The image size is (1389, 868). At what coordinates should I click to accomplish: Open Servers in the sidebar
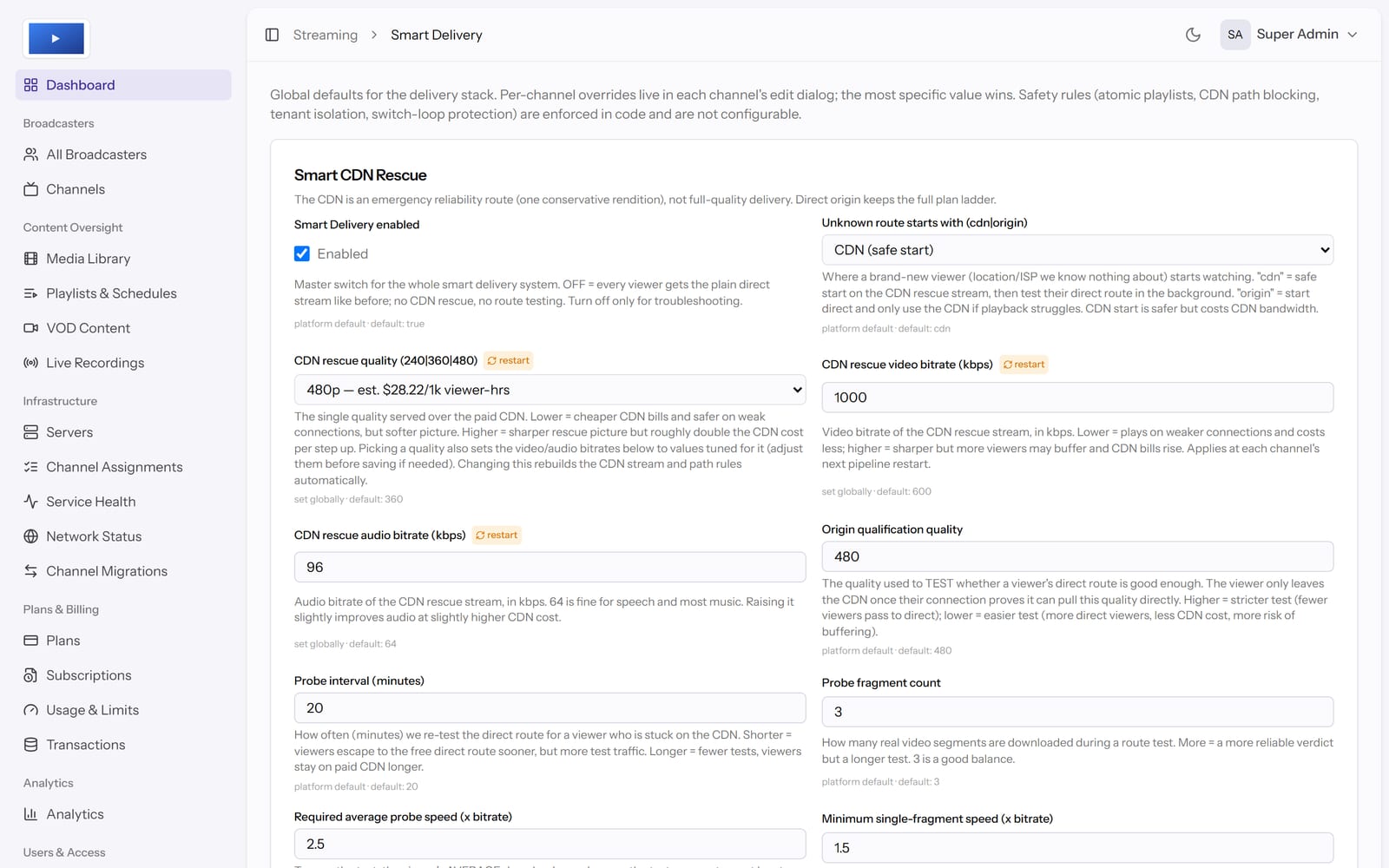pyautogui.click(x=123, y=432)
